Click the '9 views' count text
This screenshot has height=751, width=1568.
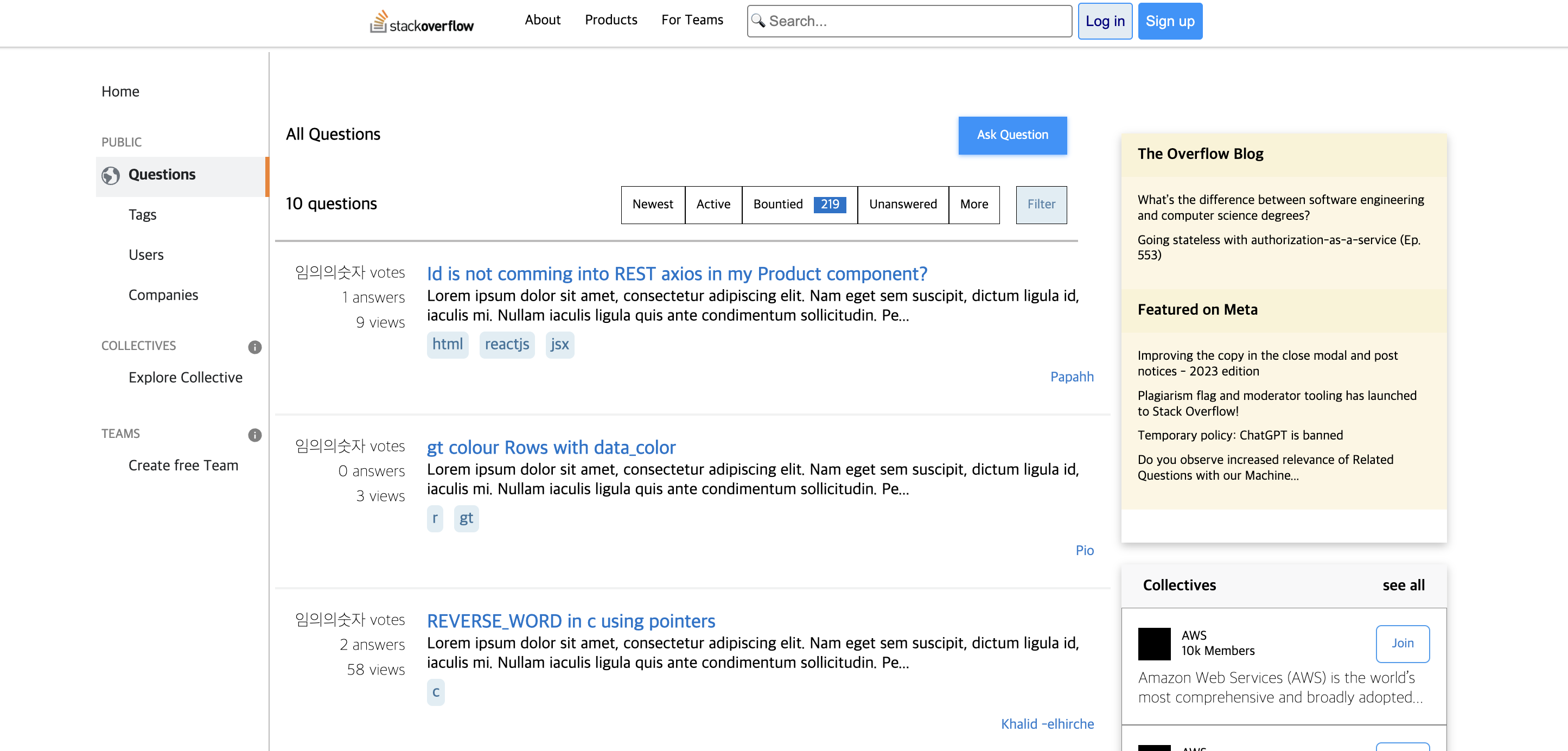tap(380, 322)
